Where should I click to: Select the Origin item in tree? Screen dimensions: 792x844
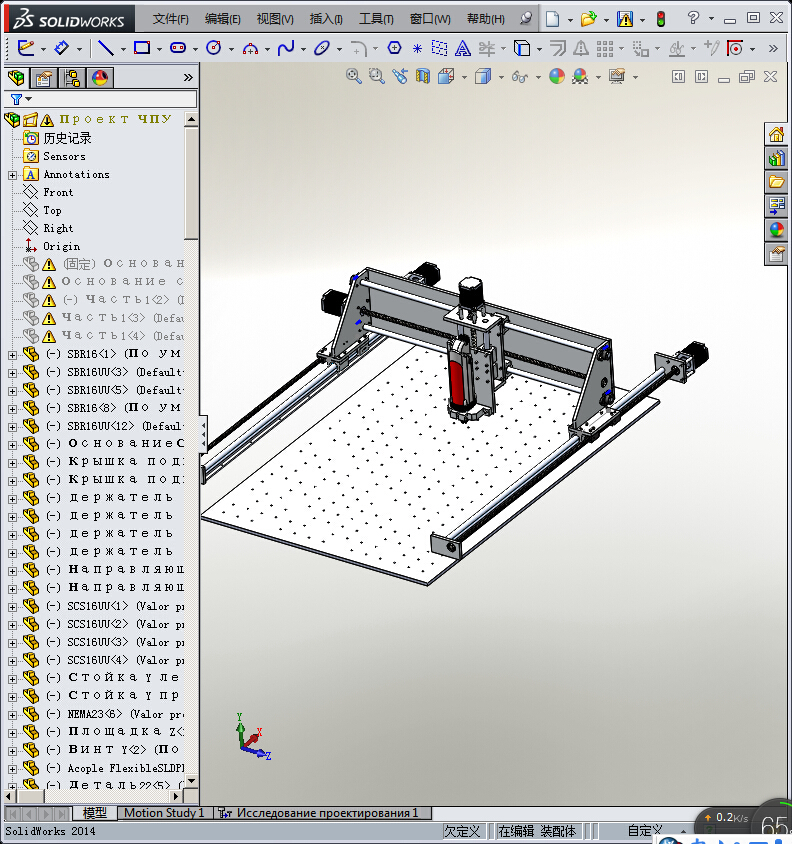[x=61, y=247]
